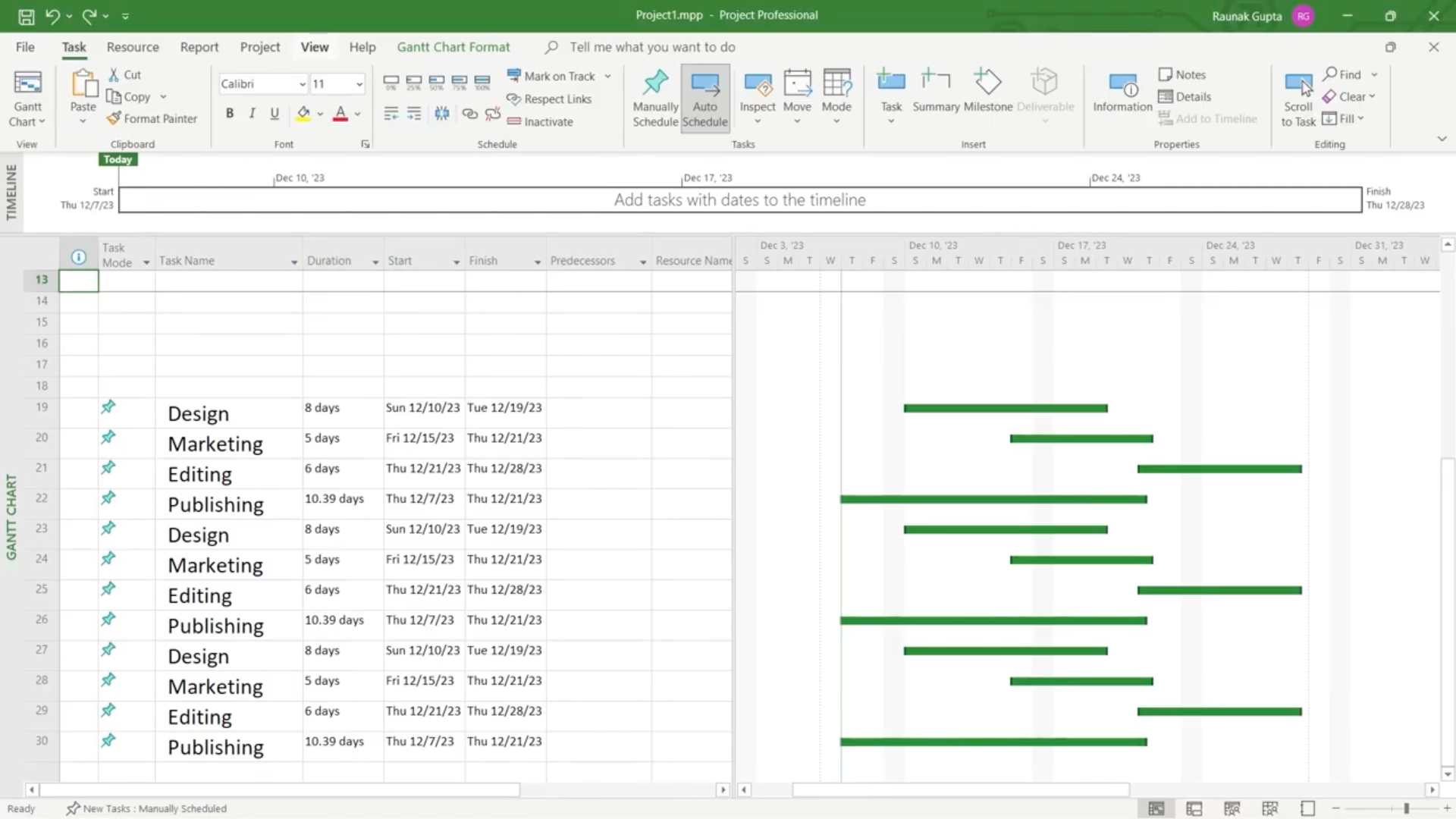Screen dimensions: 1456x819
Task: Toggle Auto Schedule mode
Action: pos(704,97)
